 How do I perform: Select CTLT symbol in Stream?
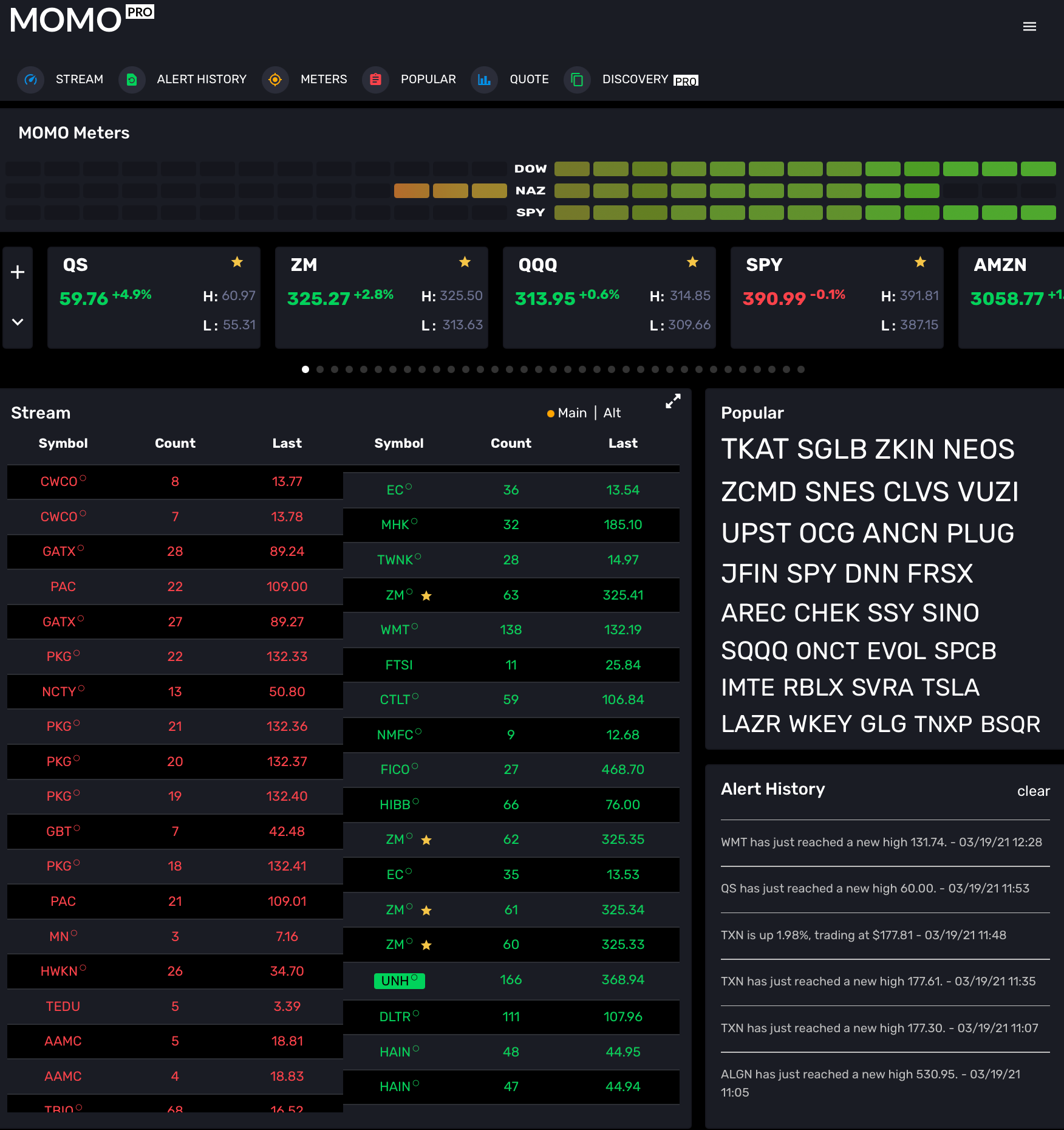399,700
